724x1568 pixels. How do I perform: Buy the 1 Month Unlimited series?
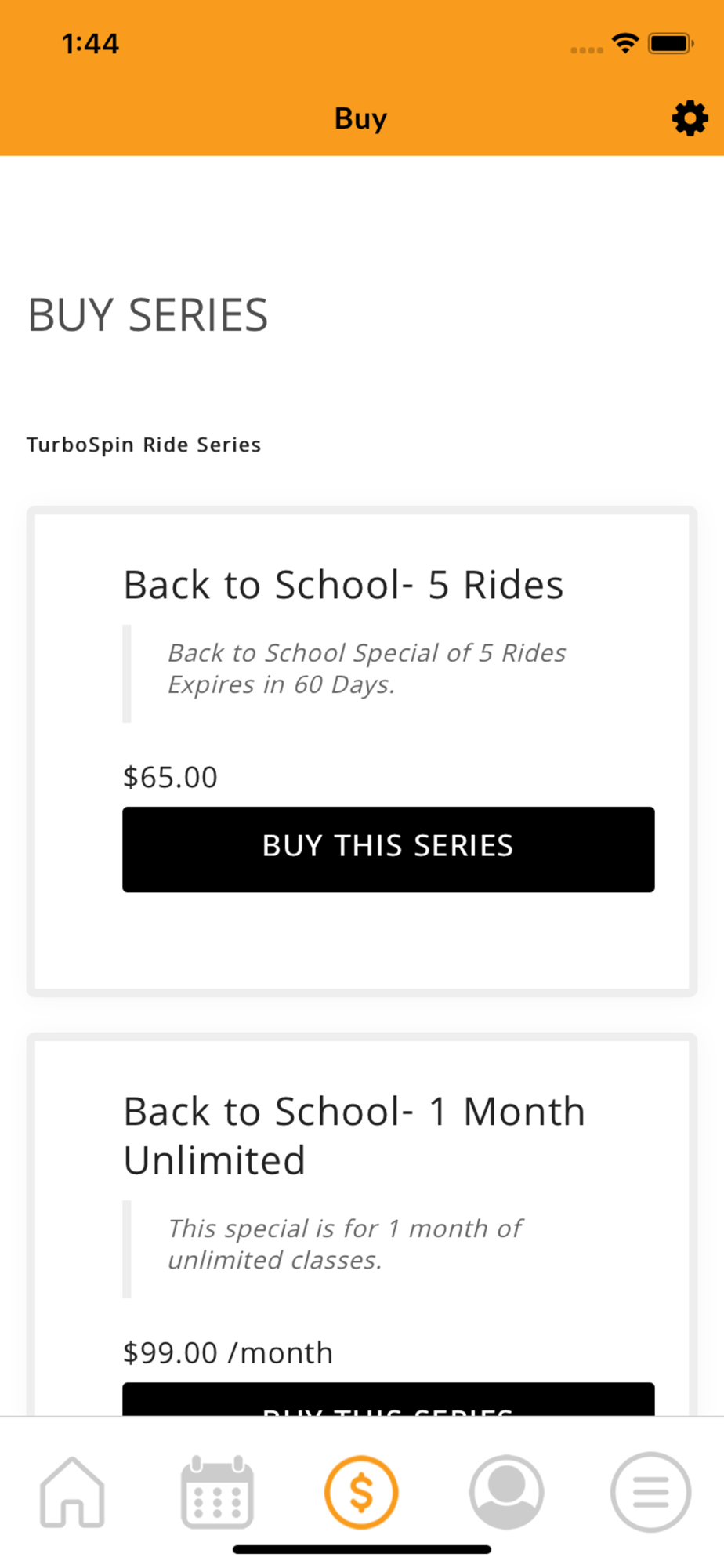389,1399
